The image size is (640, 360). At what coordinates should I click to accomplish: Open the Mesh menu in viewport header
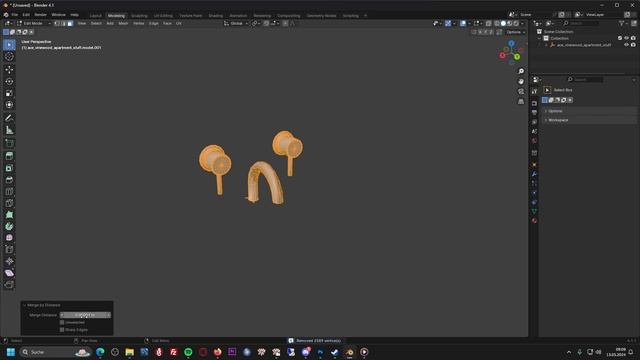click(123, 24)
